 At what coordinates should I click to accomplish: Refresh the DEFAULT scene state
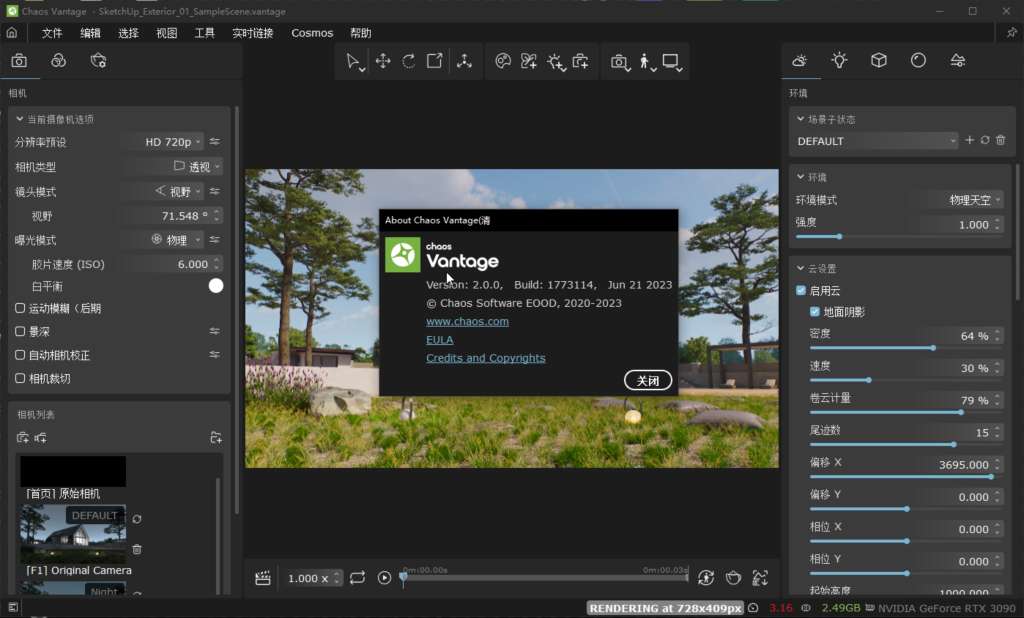click(x=985, y=140)
